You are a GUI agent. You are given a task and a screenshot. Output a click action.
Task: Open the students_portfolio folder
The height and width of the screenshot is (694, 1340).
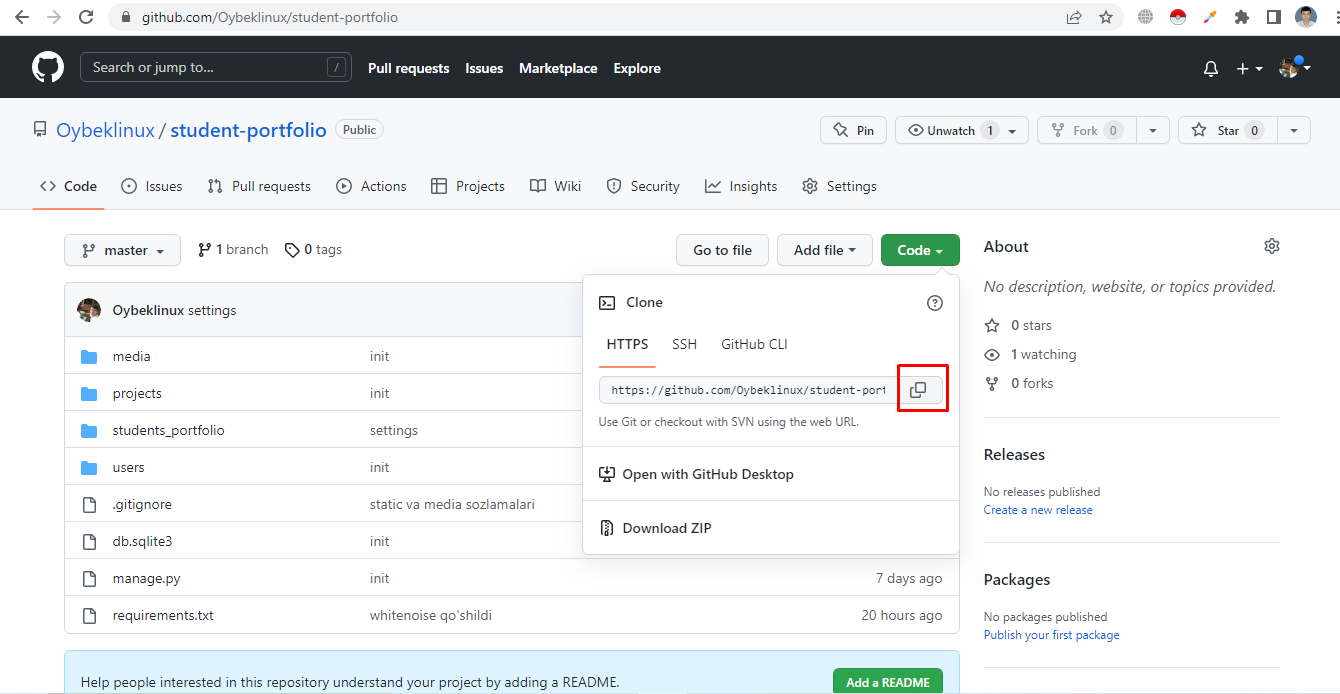click(x=168, y=430)
